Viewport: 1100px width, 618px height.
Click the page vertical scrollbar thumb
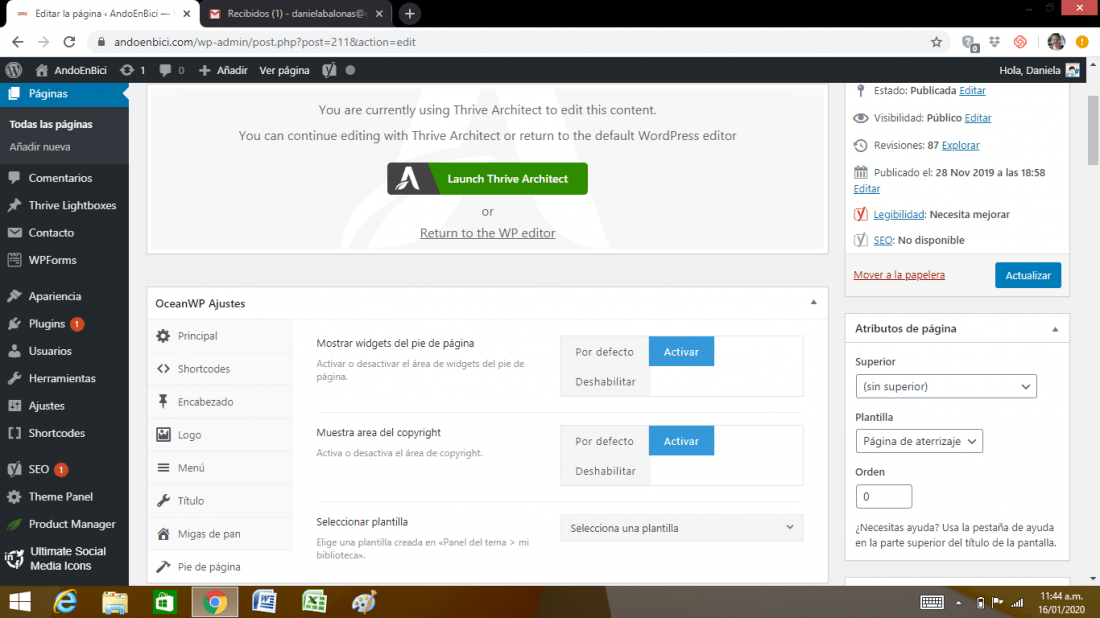1092,130
